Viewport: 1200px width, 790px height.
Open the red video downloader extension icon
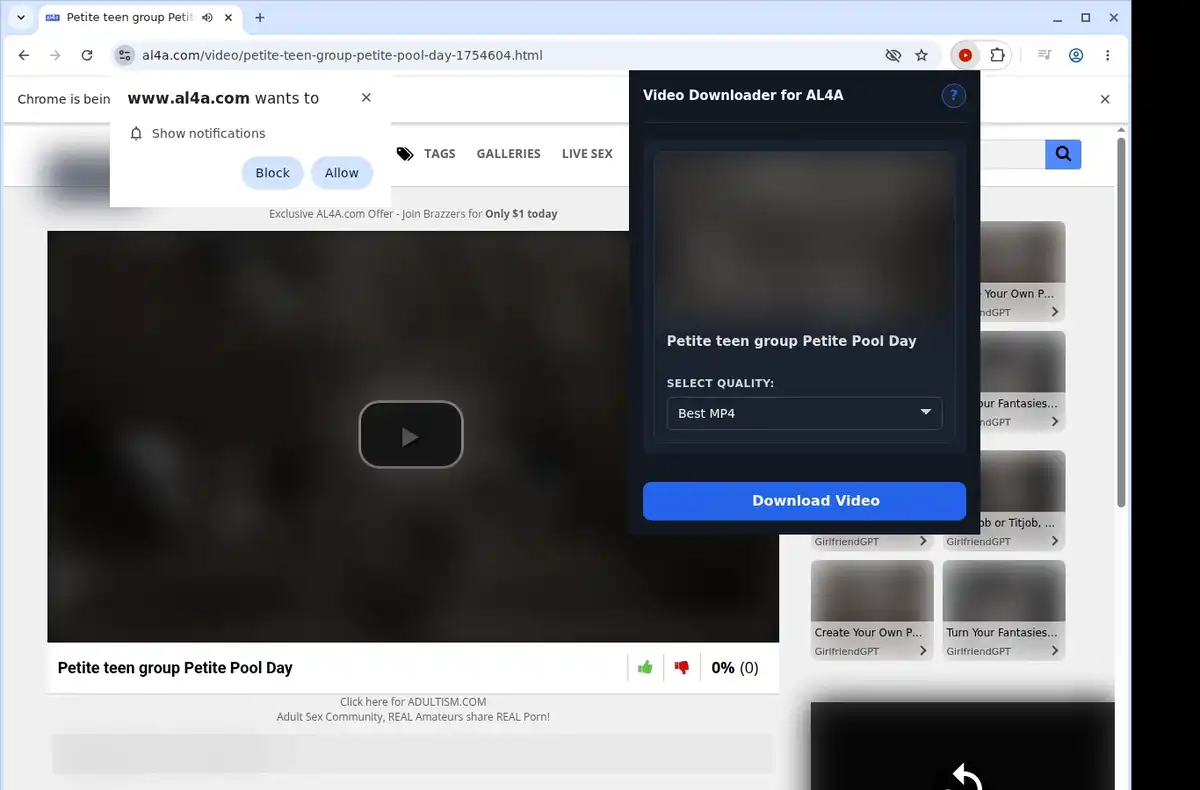(x=965, y=55)
